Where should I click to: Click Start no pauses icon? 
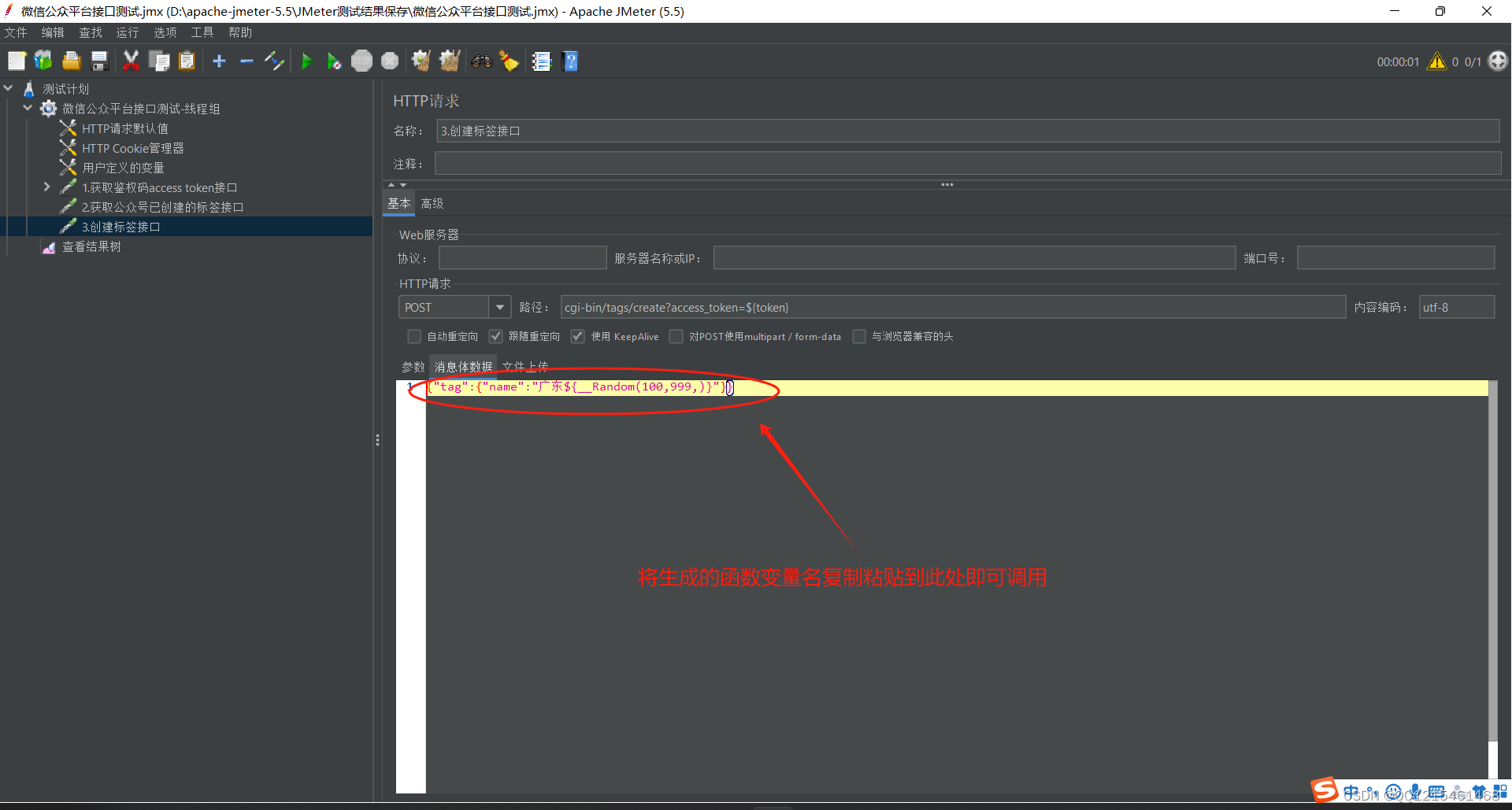tap(334, 61)
